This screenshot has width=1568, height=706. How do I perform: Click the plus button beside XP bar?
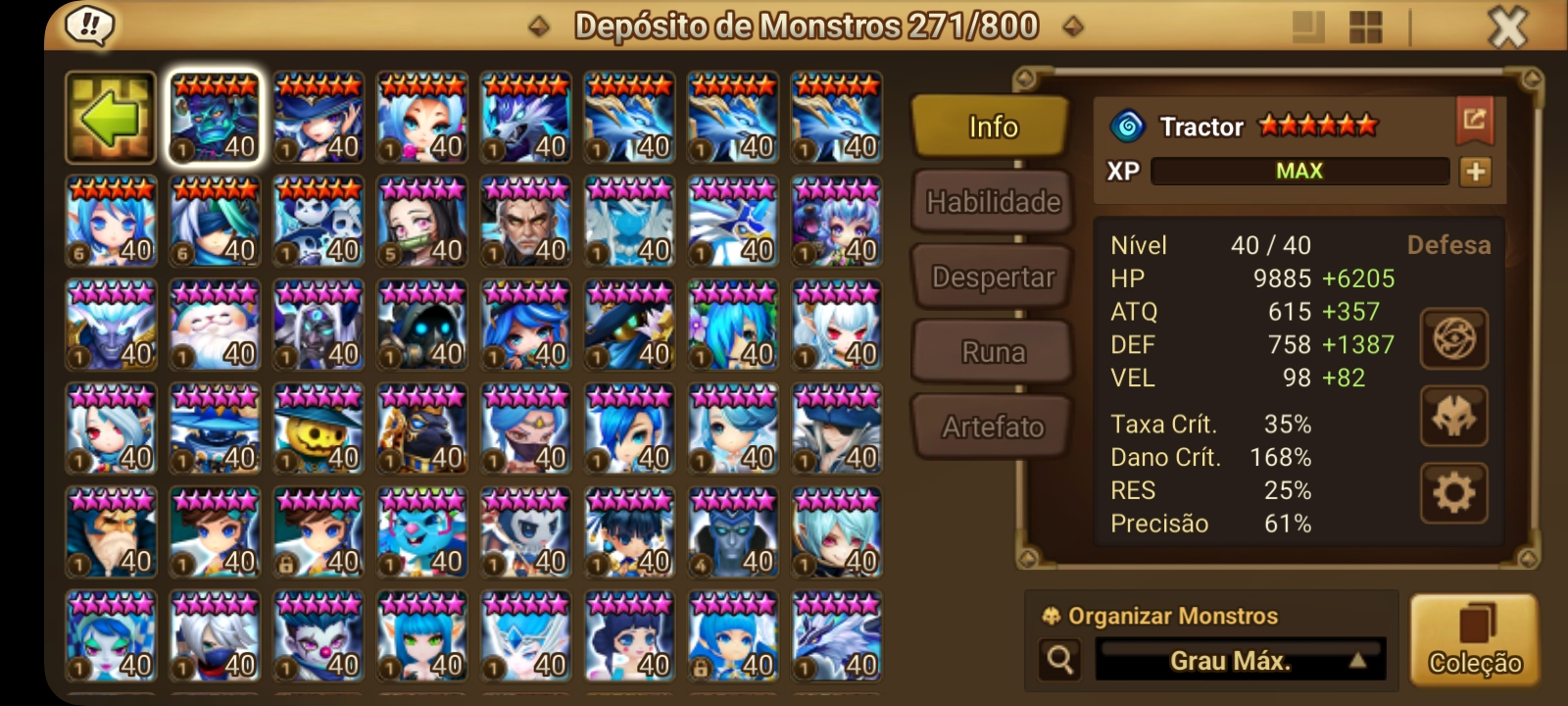[1475, 172]
